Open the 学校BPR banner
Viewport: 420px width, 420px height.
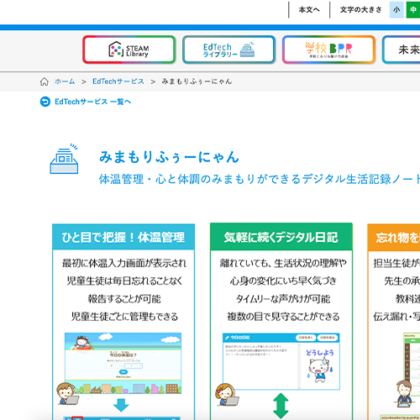(329, 50)
